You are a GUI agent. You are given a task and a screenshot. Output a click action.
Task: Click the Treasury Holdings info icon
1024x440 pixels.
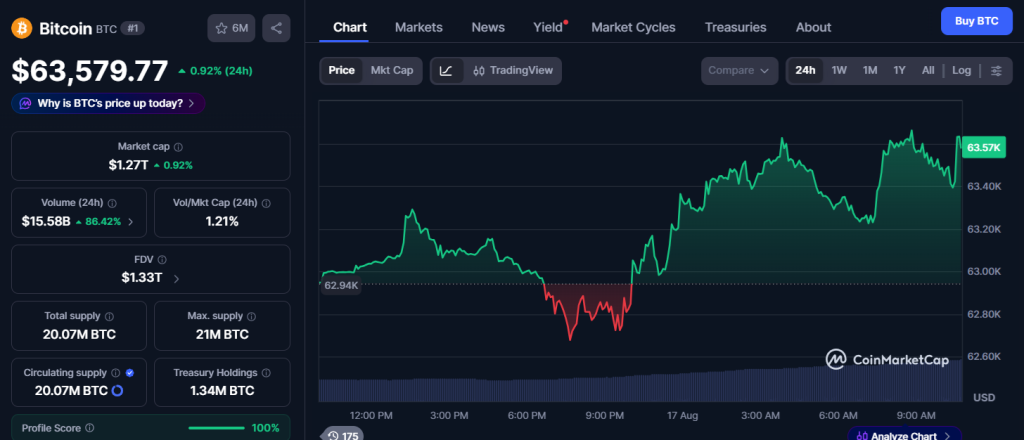[x=266, y=373]
